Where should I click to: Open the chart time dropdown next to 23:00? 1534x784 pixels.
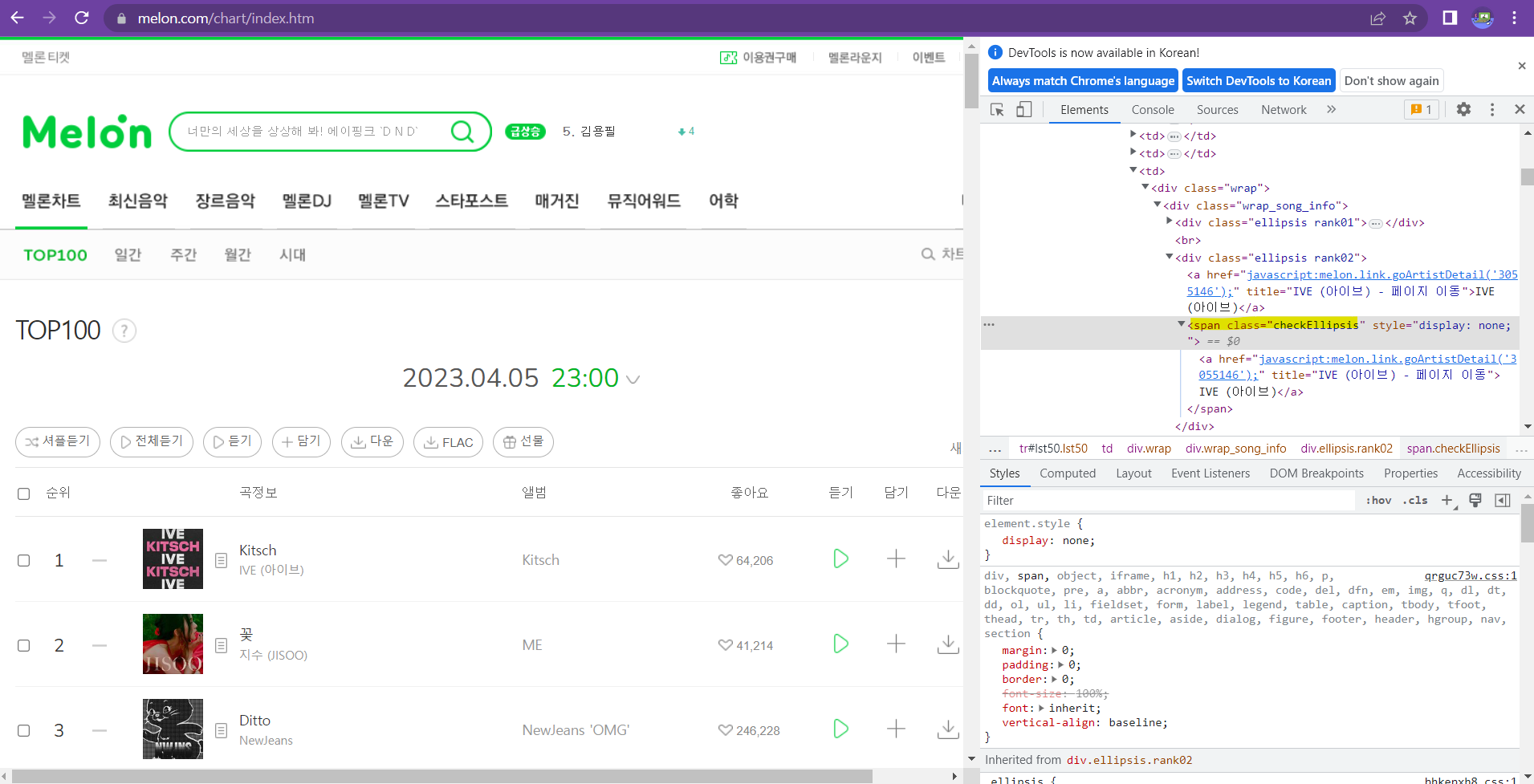633,380
